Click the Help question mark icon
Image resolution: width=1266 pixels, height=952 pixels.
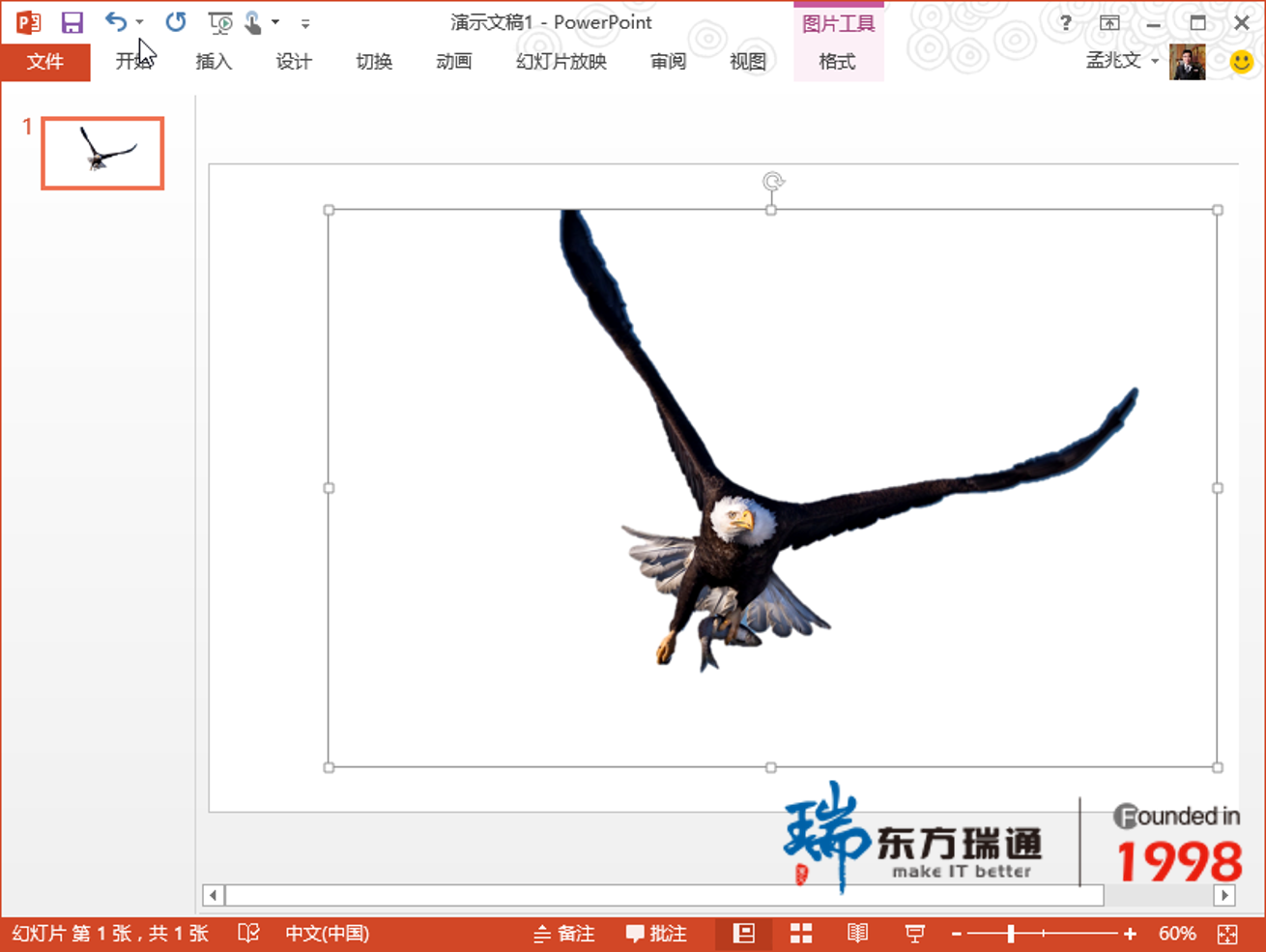(x=1065, y=22)
